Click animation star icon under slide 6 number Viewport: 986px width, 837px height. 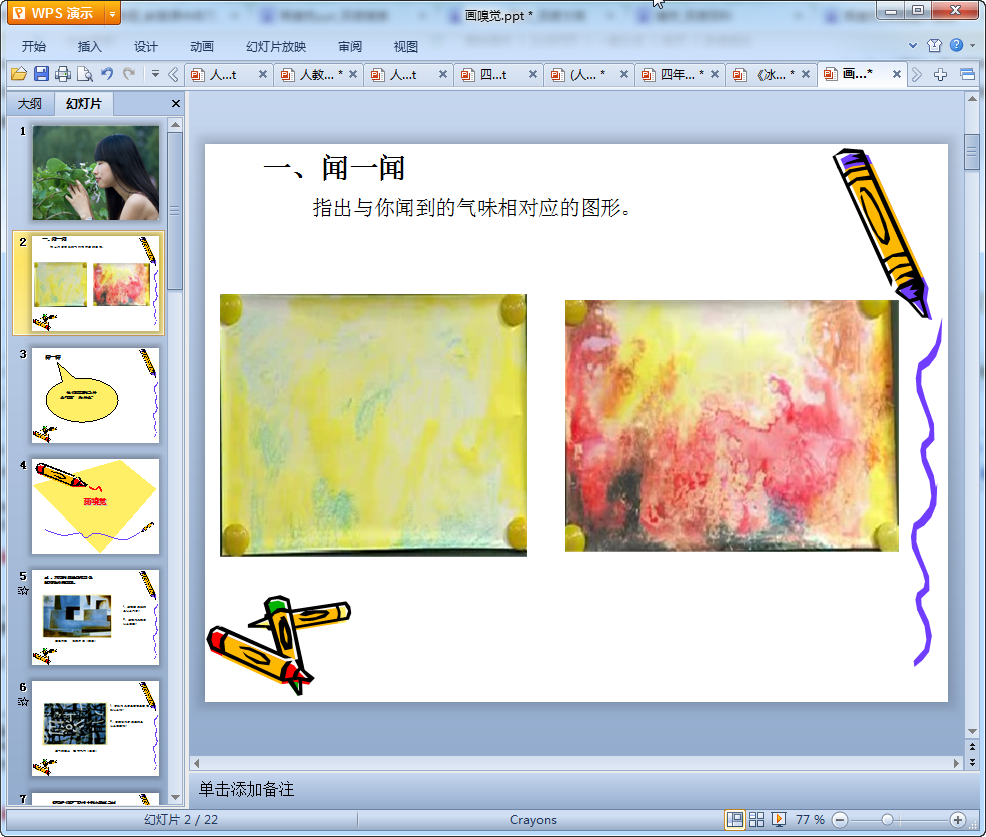23,702
